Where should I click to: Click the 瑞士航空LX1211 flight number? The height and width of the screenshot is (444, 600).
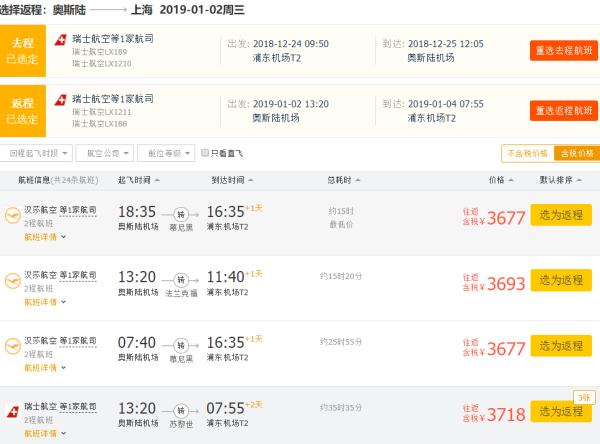coord(102,112)
